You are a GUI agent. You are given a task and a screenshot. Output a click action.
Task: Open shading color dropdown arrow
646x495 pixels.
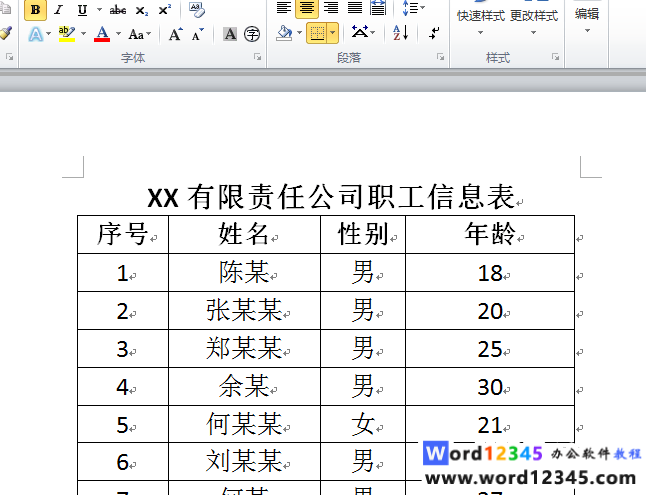(300, 33)
